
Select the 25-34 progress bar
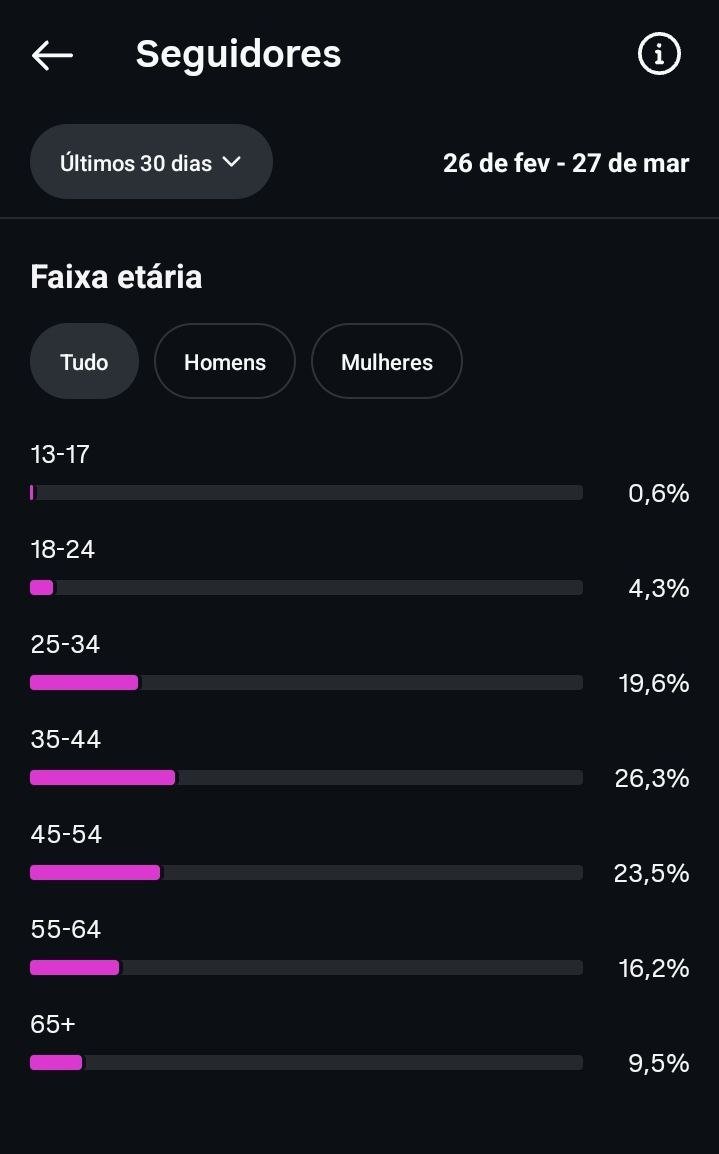[306, 683]
